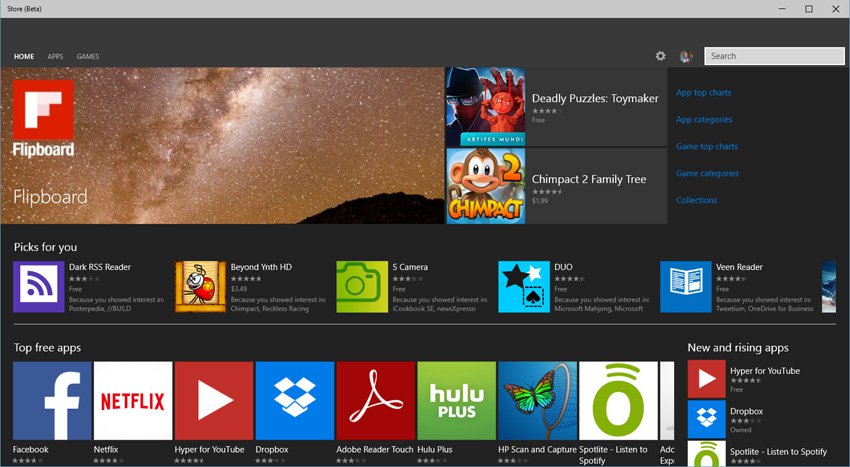Select the DUO app icon
The image size is (850, 467).
click(x=524, y=287)
